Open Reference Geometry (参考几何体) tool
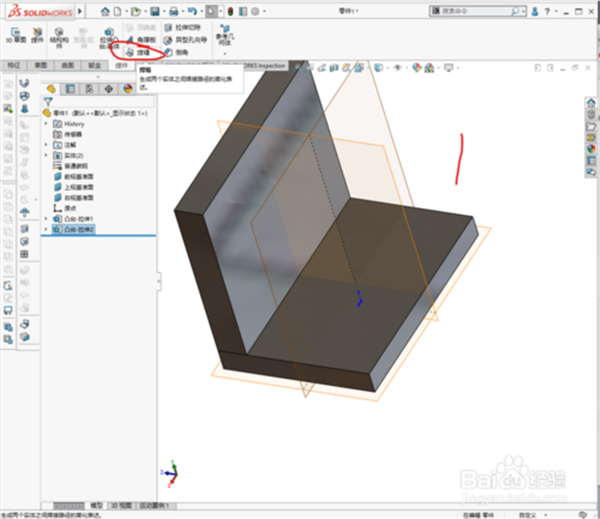The image size is (600, 519). 225,34
